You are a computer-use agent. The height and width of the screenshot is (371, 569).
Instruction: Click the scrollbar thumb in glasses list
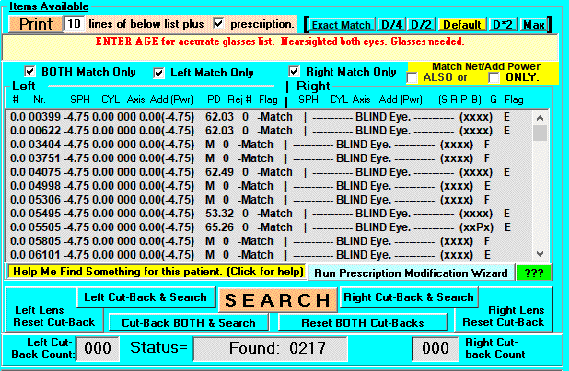[x=540, y=133]
